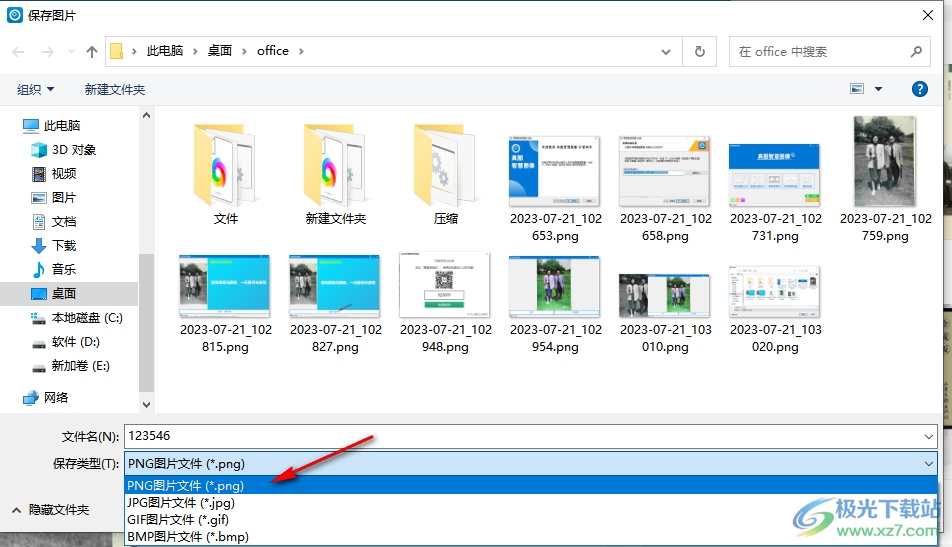Image resolution: width=952 pixels, height=547 pixels.
Task: Choose GIF图片文件 (*.gif) file type
Action: pos(178,520)
